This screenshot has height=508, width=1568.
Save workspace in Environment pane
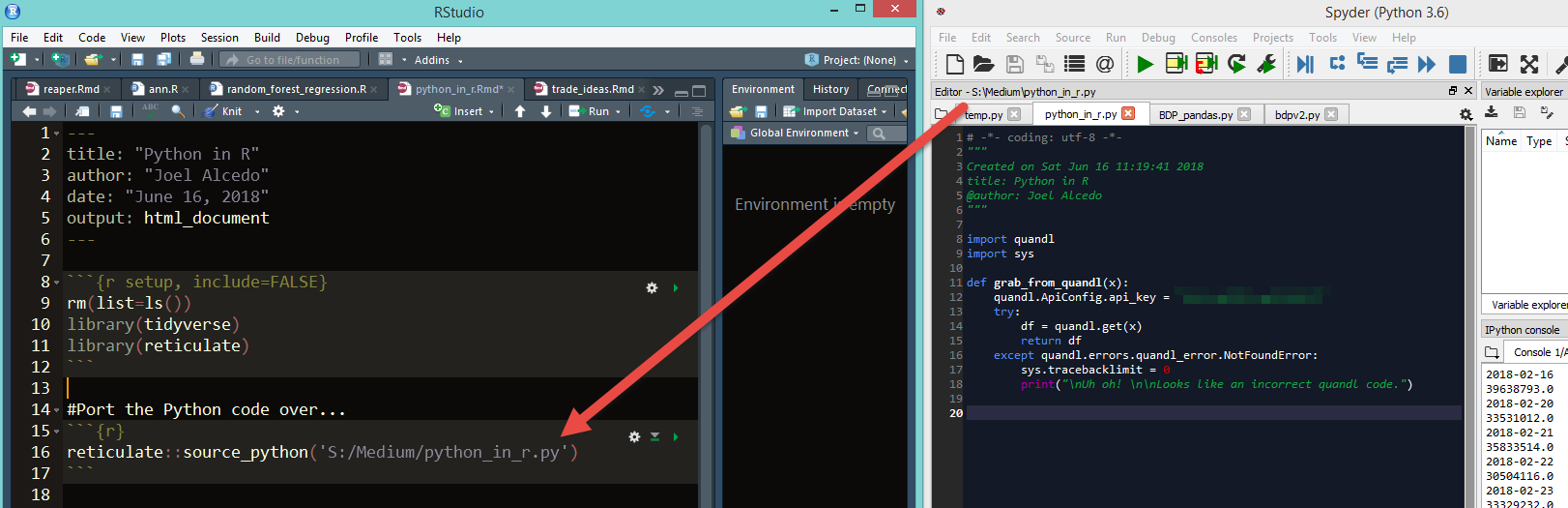tap(761, 111)
